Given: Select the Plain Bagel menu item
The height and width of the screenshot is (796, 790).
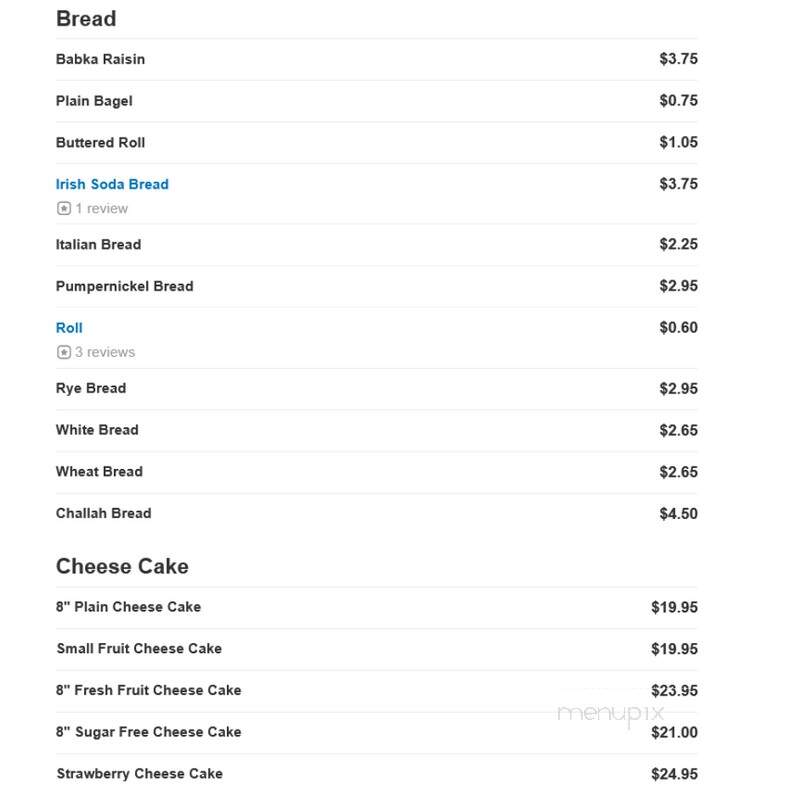Looking at the screenshot, I should tap(94, 101).
